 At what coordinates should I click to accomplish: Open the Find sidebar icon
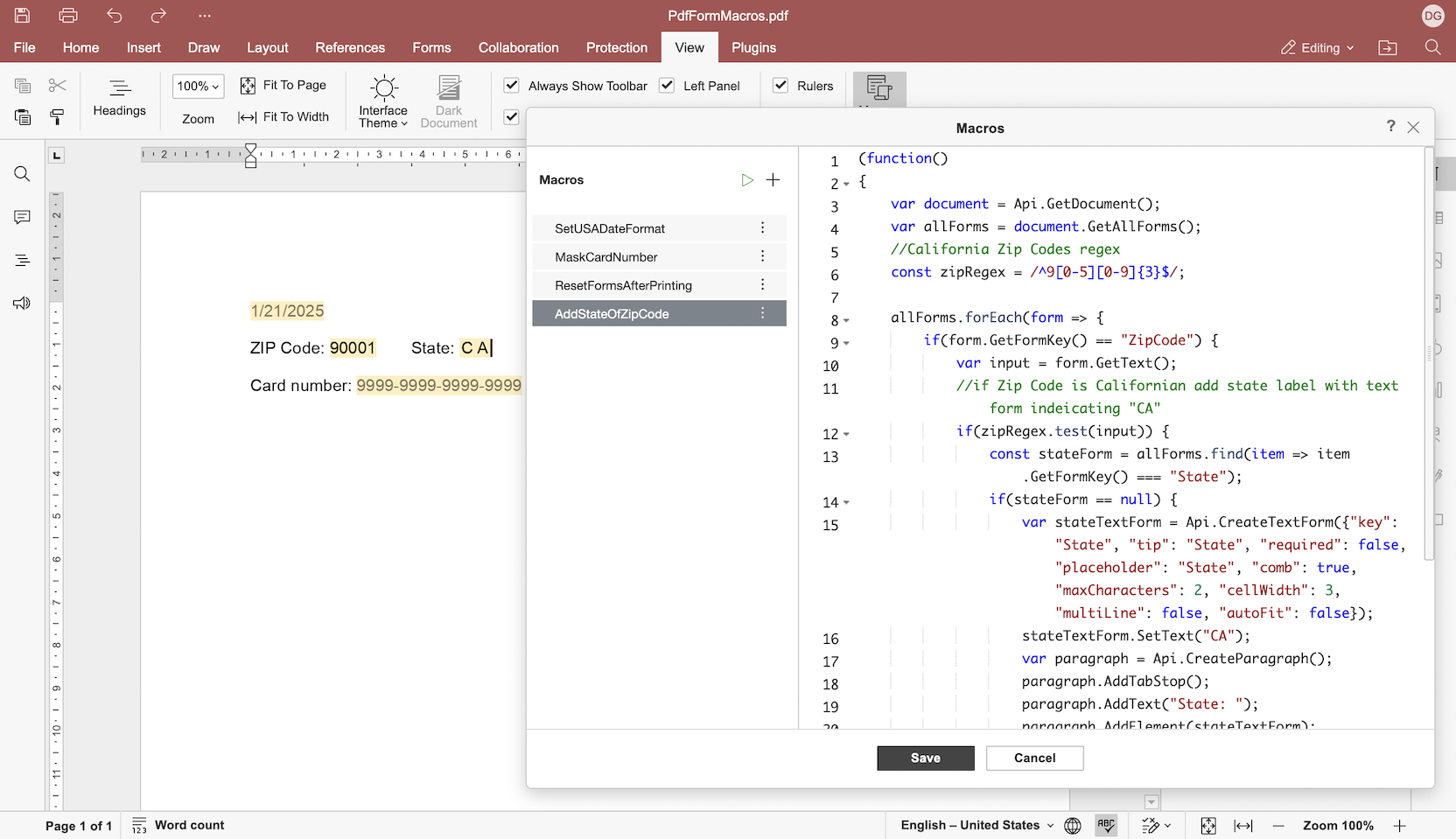[22, 174]
